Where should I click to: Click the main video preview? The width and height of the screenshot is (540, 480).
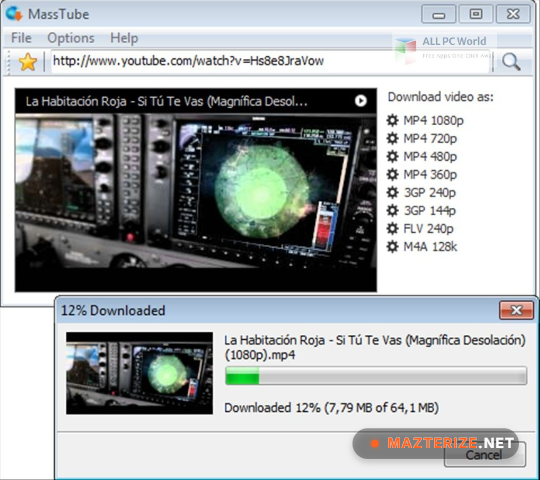[x=196, y=190]
